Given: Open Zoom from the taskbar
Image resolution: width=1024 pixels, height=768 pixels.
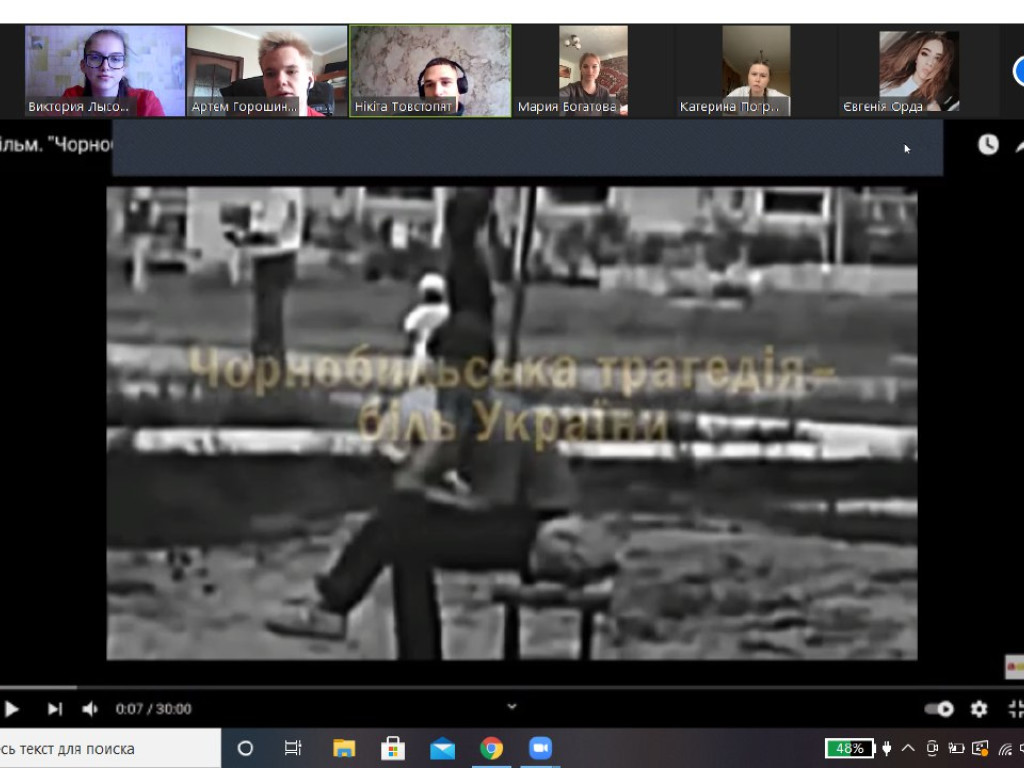Looking at the screenshot, I should (540, 748).
